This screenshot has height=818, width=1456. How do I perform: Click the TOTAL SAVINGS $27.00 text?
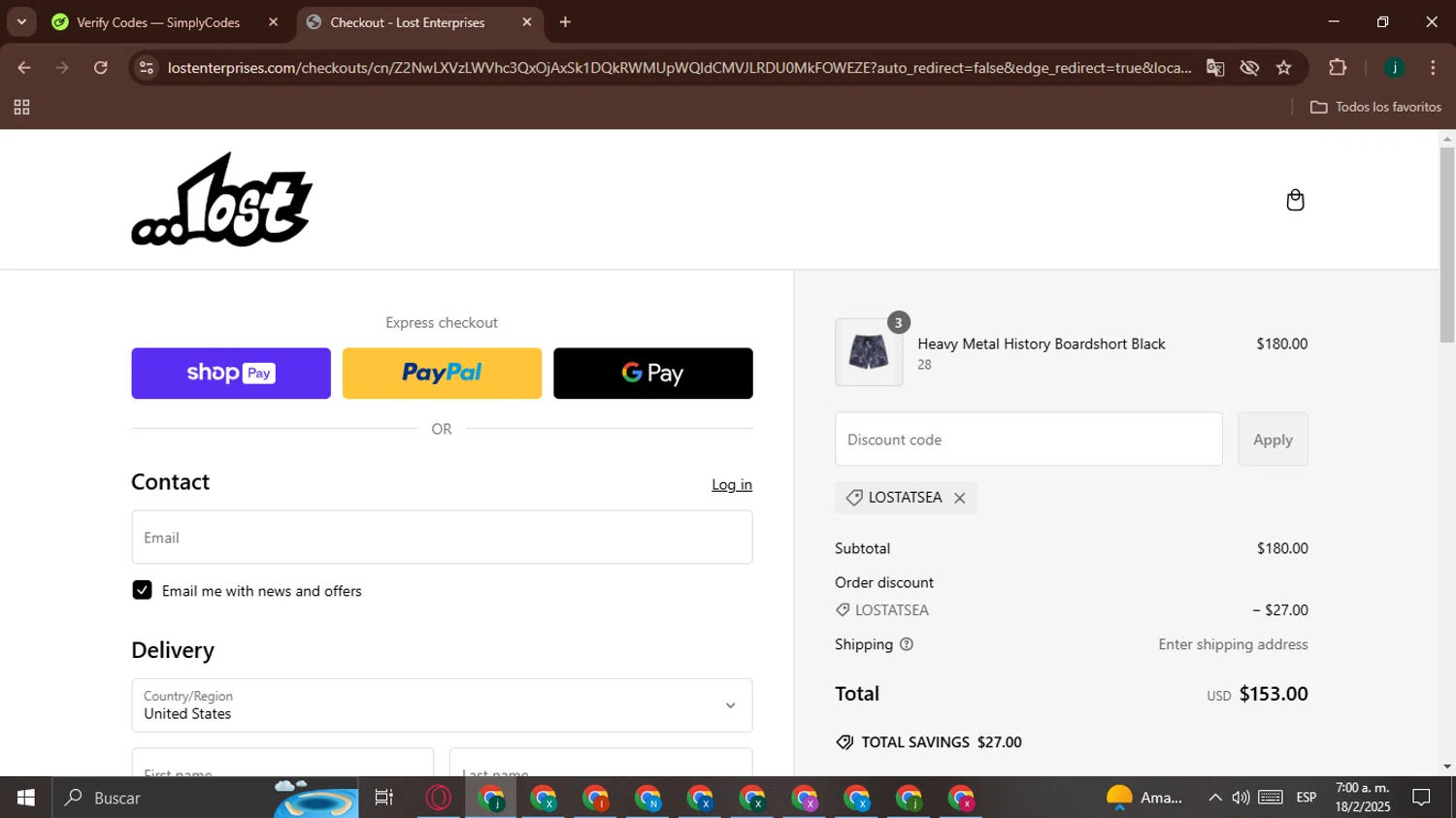(x=942, y=742)
